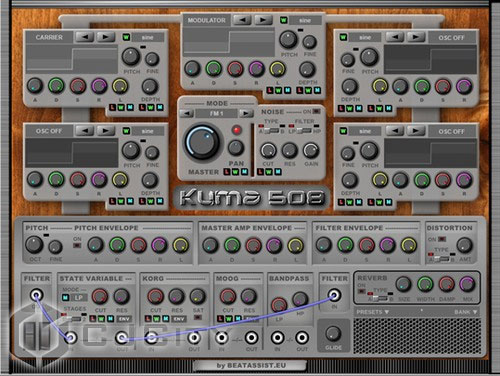Screen dimensions: 500x376
Task: Click the green W button under Modulator DEPTH knob
Action: [308, 90]
